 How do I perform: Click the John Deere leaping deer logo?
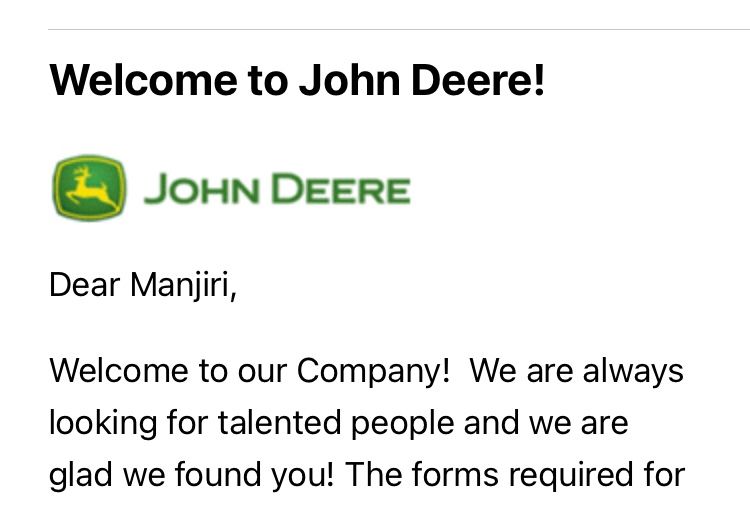pos(89,187)
